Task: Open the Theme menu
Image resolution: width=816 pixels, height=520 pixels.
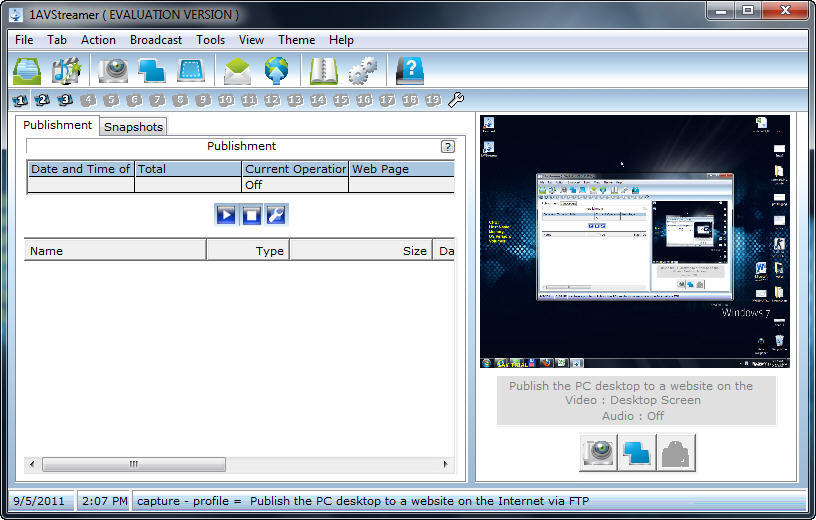Action: click(x=297, y=40)
